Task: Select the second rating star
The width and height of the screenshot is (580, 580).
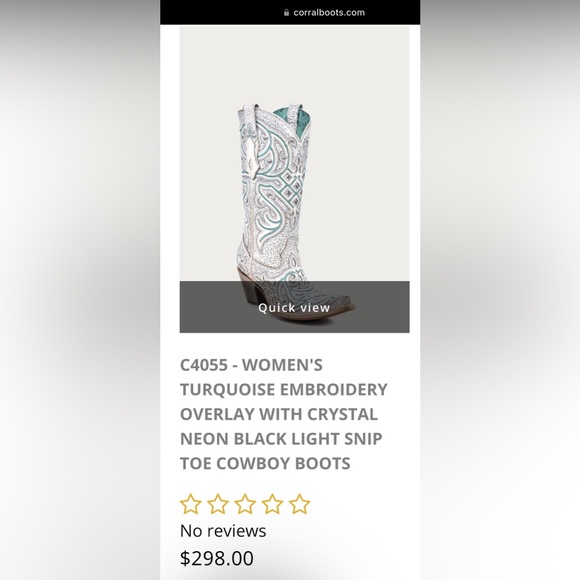Action: tap(218, 504)
